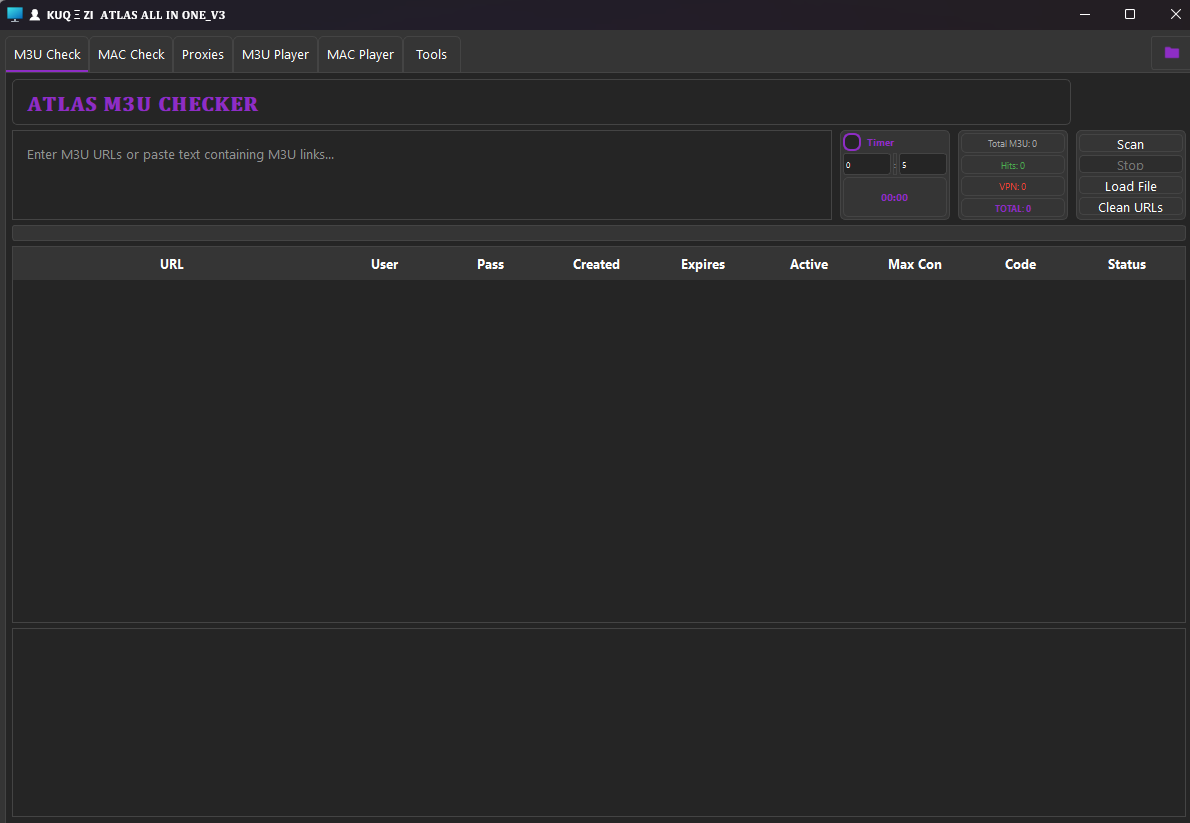Open the Tools tab
Screen dimensions: 1190x823
click(431, 55)
